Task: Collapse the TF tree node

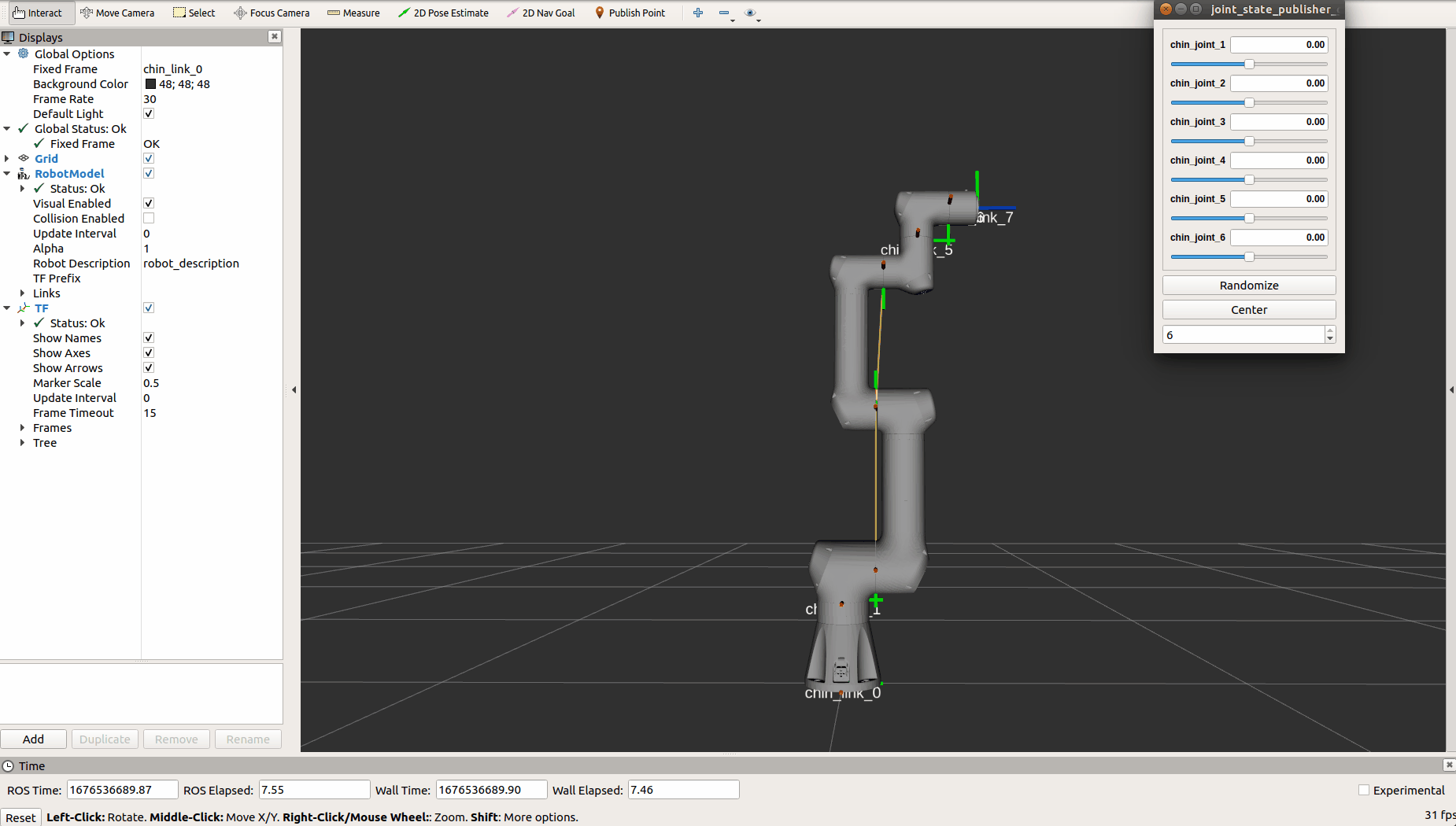Action: coord(7,308)
